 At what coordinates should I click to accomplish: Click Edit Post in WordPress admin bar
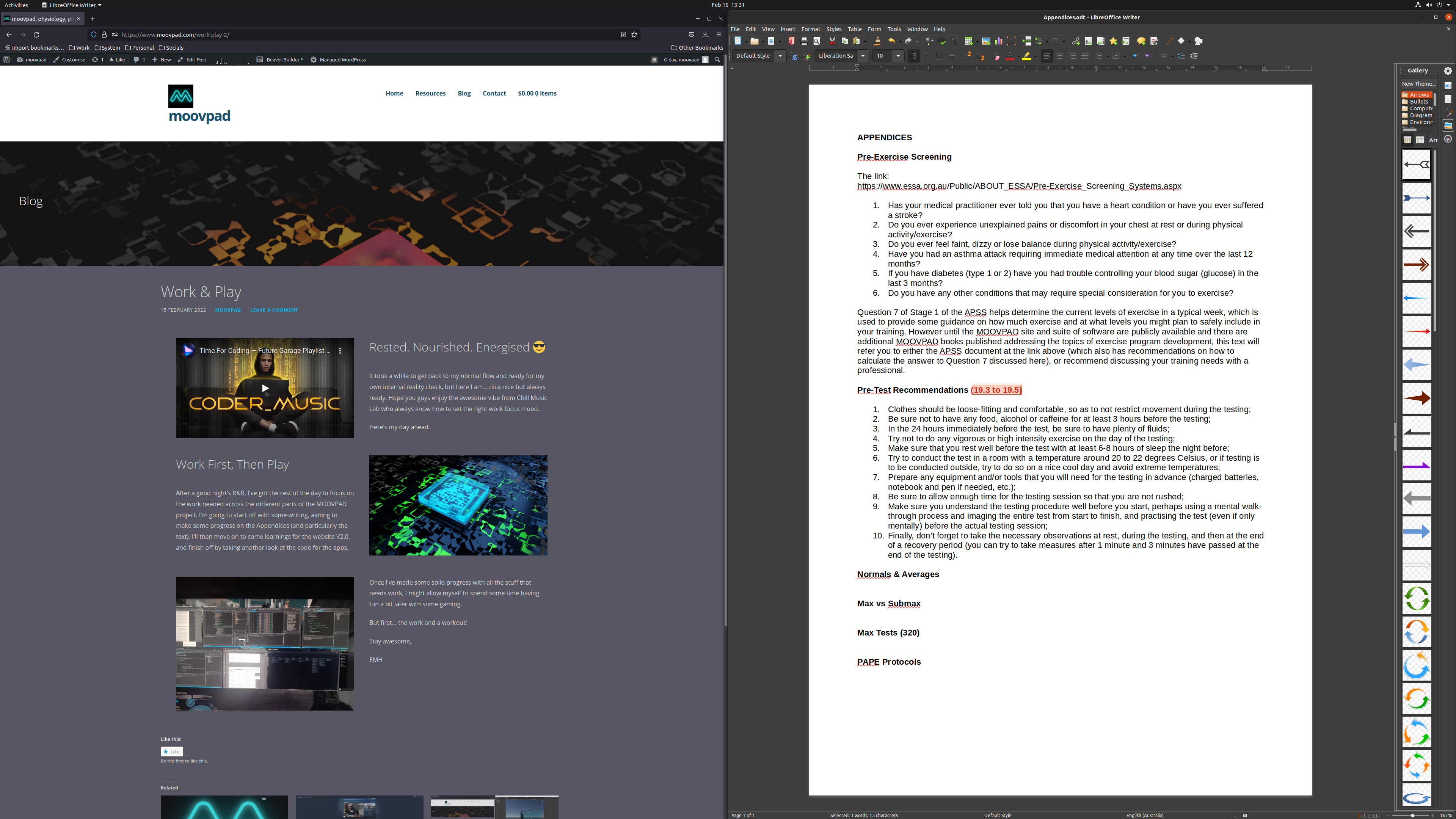(192, 60)
